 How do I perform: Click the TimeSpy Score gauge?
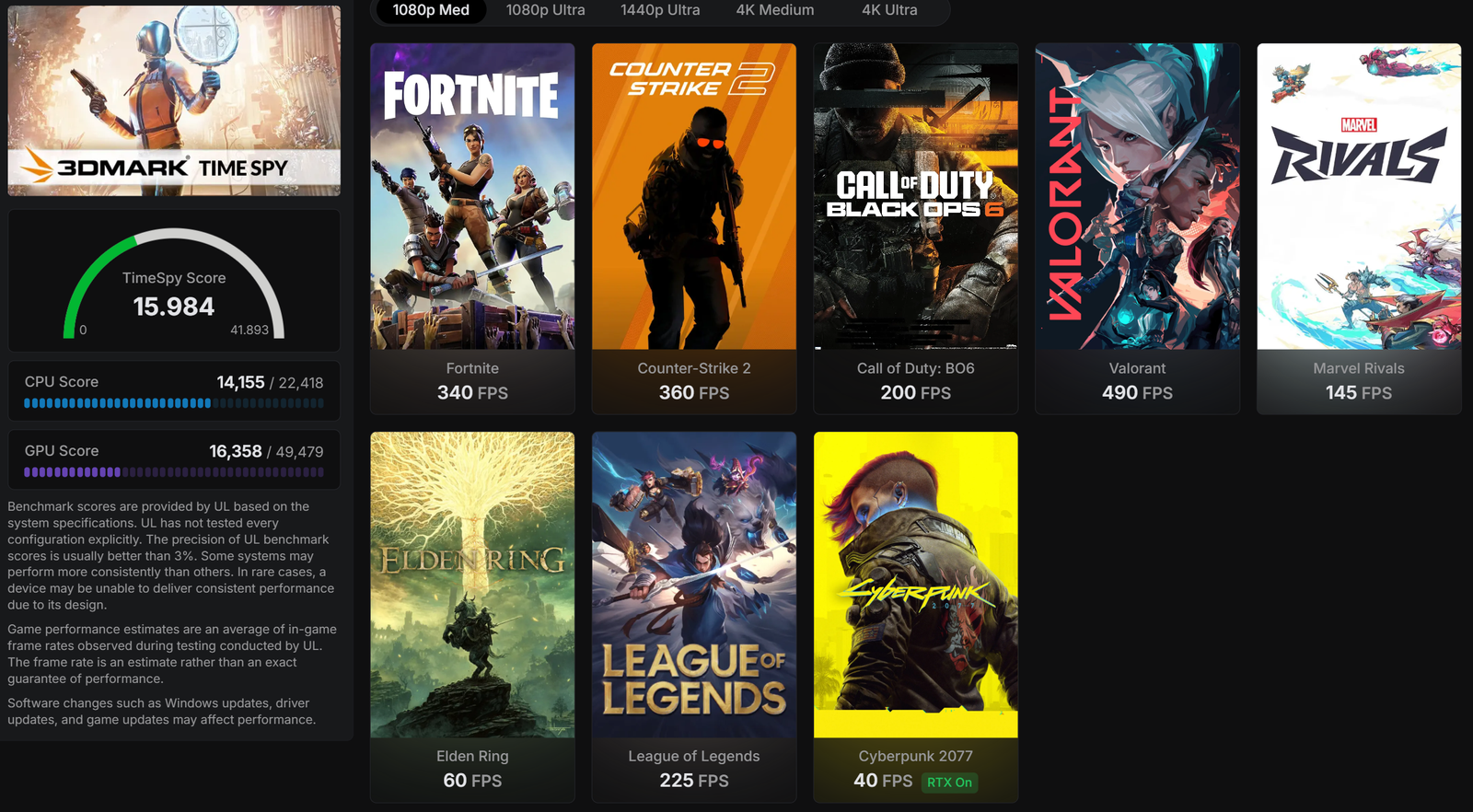(174, 284)
